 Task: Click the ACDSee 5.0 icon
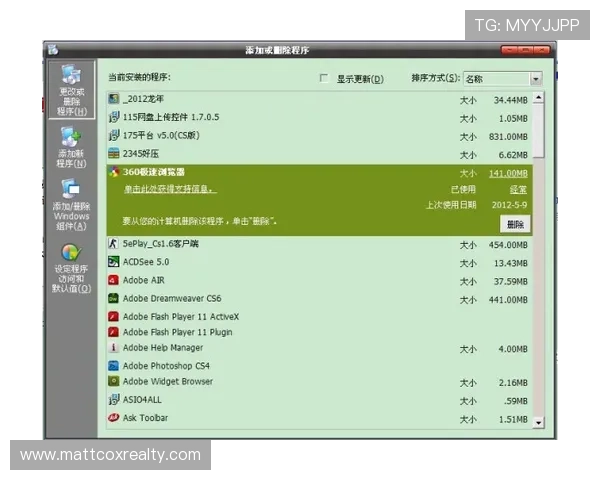(x=113, y=262)
